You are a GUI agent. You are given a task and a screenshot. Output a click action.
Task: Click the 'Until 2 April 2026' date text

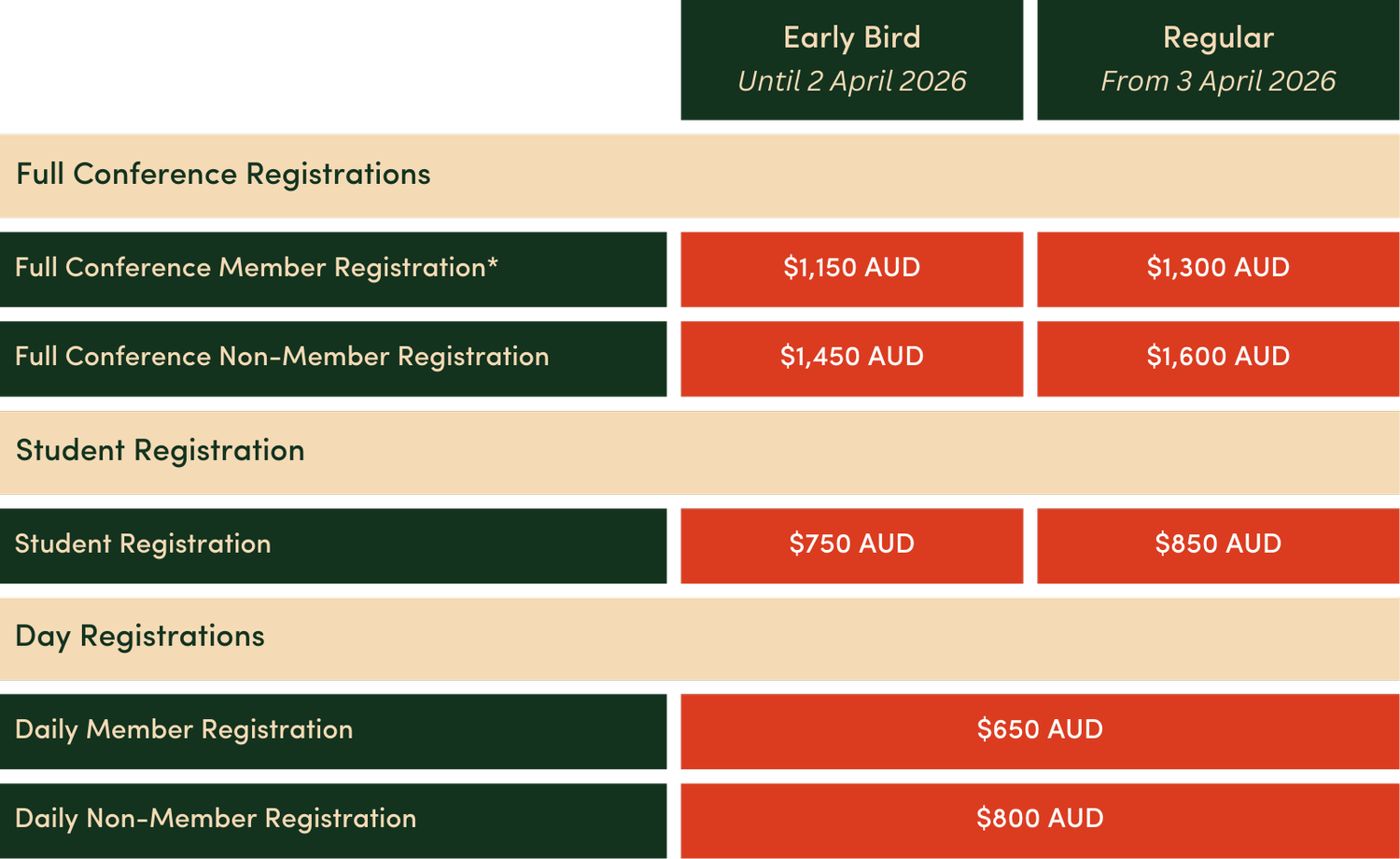tap(851, 81)
